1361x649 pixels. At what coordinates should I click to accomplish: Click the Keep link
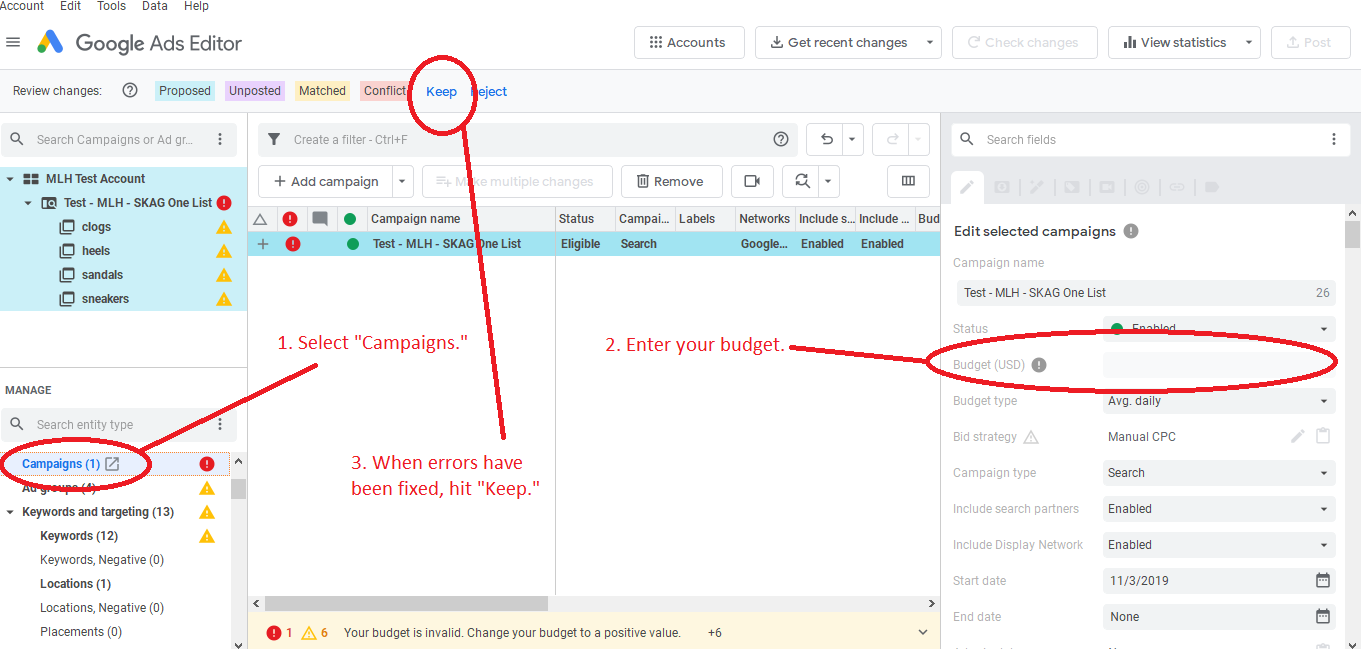(441, 91)
